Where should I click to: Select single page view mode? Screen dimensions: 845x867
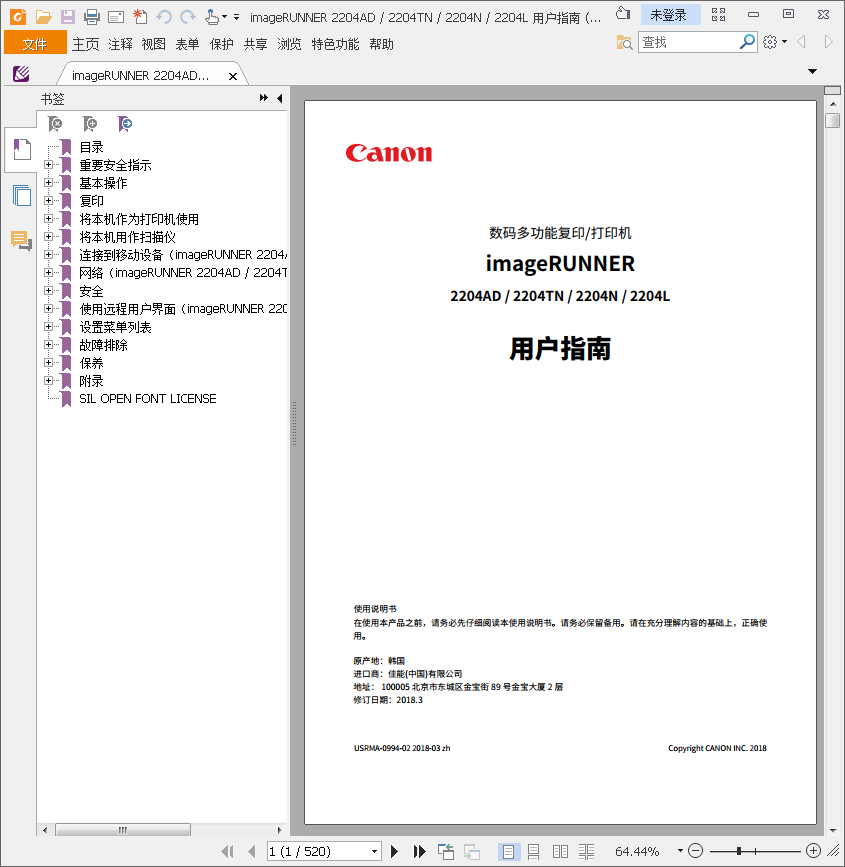508,852
